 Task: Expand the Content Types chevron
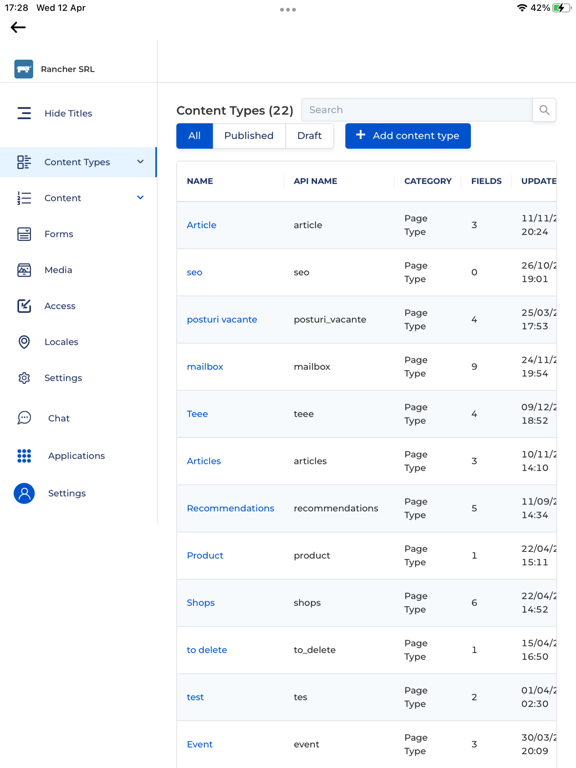(140, 162)
